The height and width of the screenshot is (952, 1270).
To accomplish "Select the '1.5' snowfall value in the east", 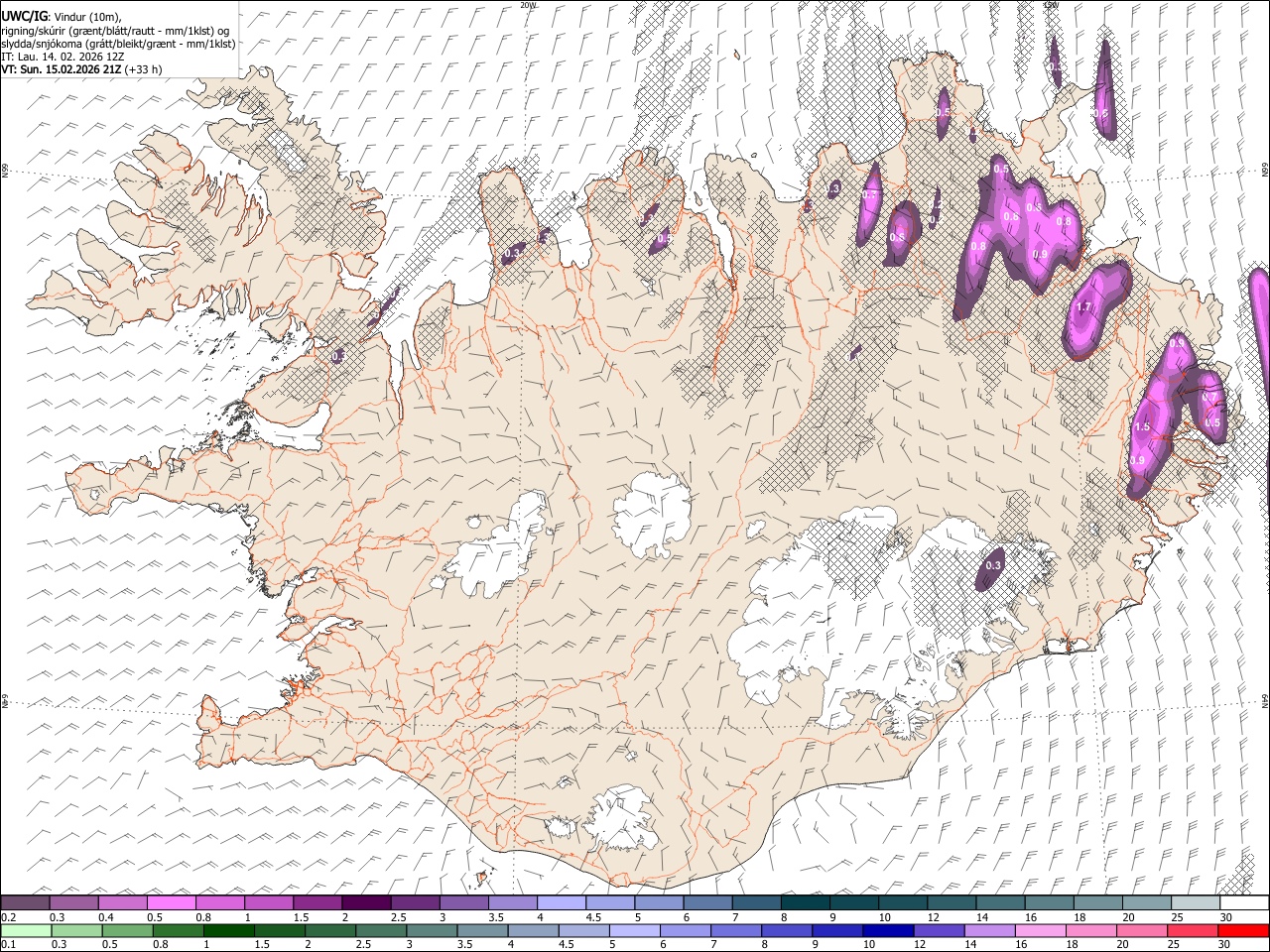I will (x=1142, y=426).
